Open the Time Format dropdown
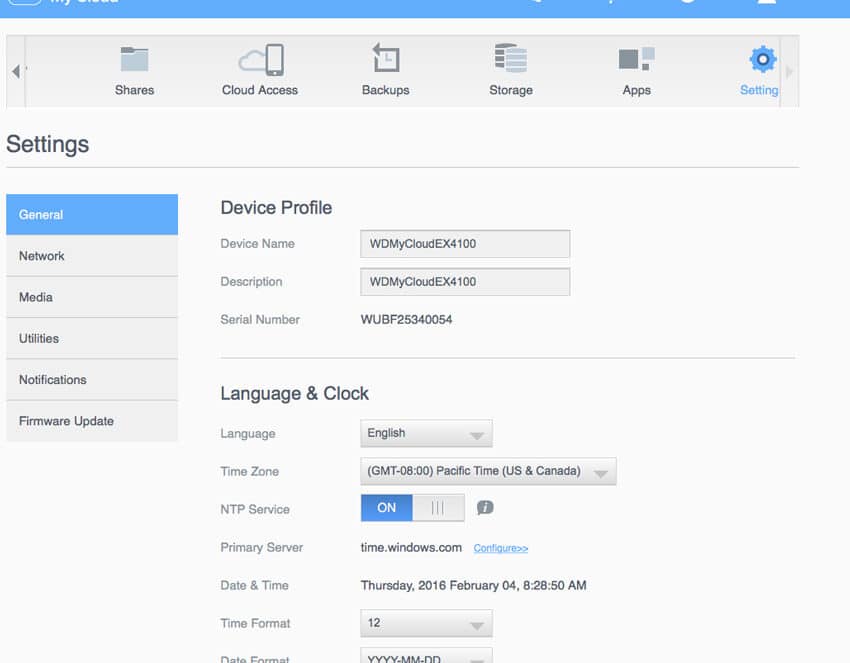This screenshot has width=850, height=663. [x=426, y=623]
